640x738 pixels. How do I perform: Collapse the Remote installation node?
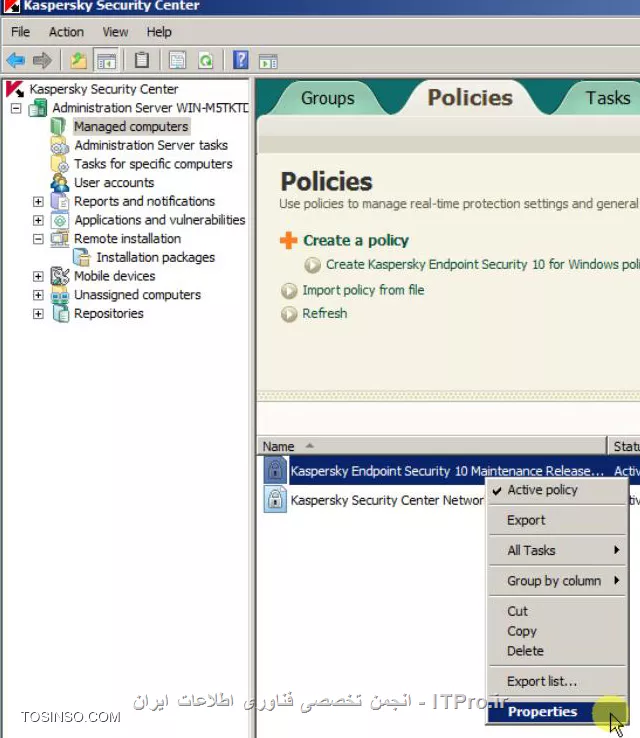(x=38, y=239)
